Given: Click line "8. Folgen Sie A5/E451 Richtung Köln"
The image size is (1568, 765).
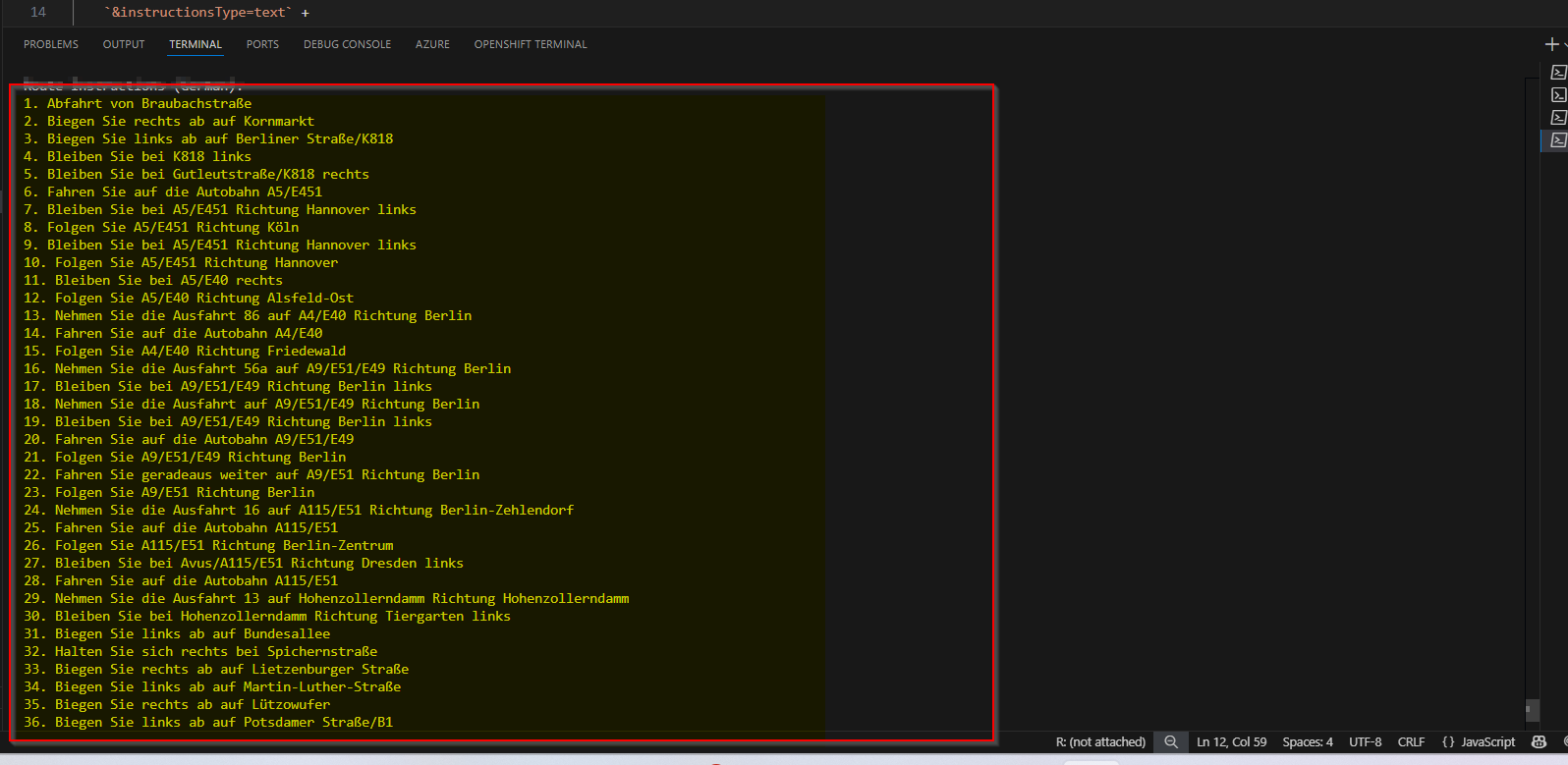Looking at the screenshot, I should 161,227.
